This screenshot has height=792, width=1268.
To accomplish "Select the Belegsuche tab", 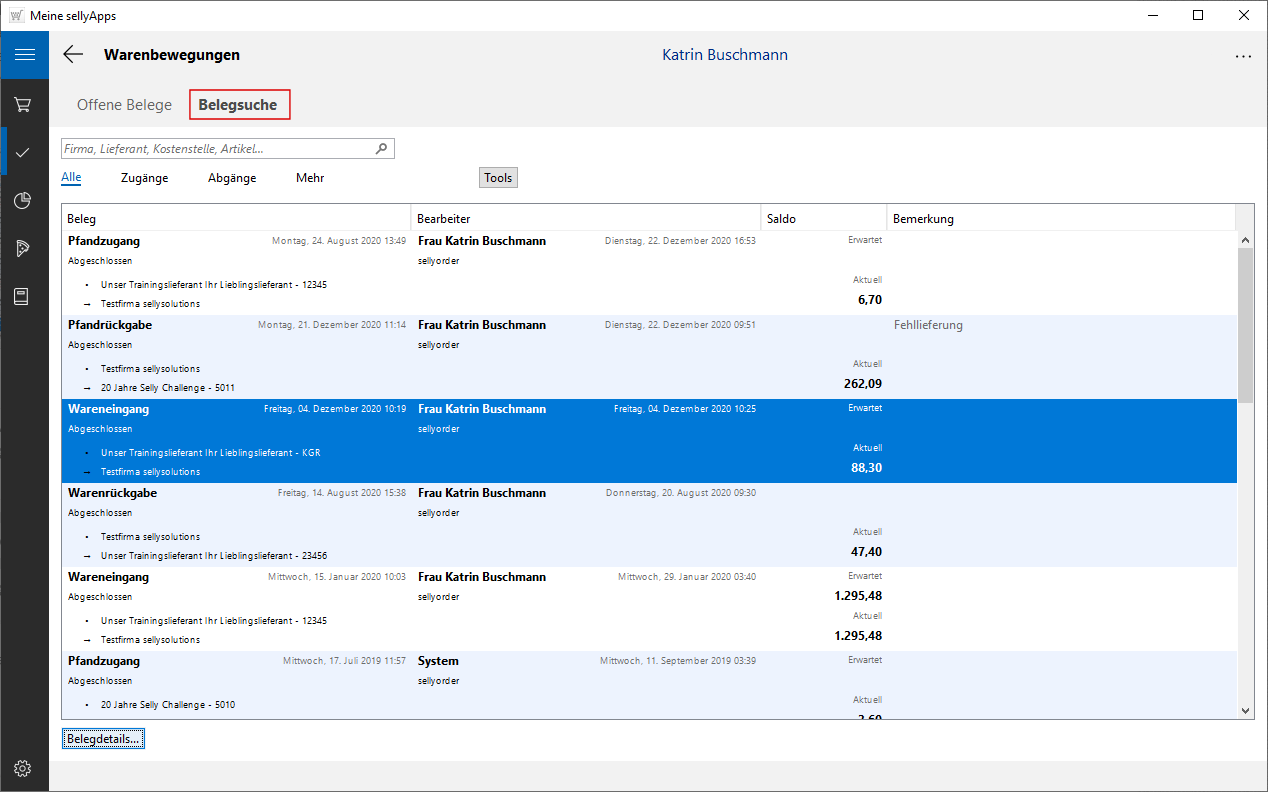I will click(x=238, y=105).
